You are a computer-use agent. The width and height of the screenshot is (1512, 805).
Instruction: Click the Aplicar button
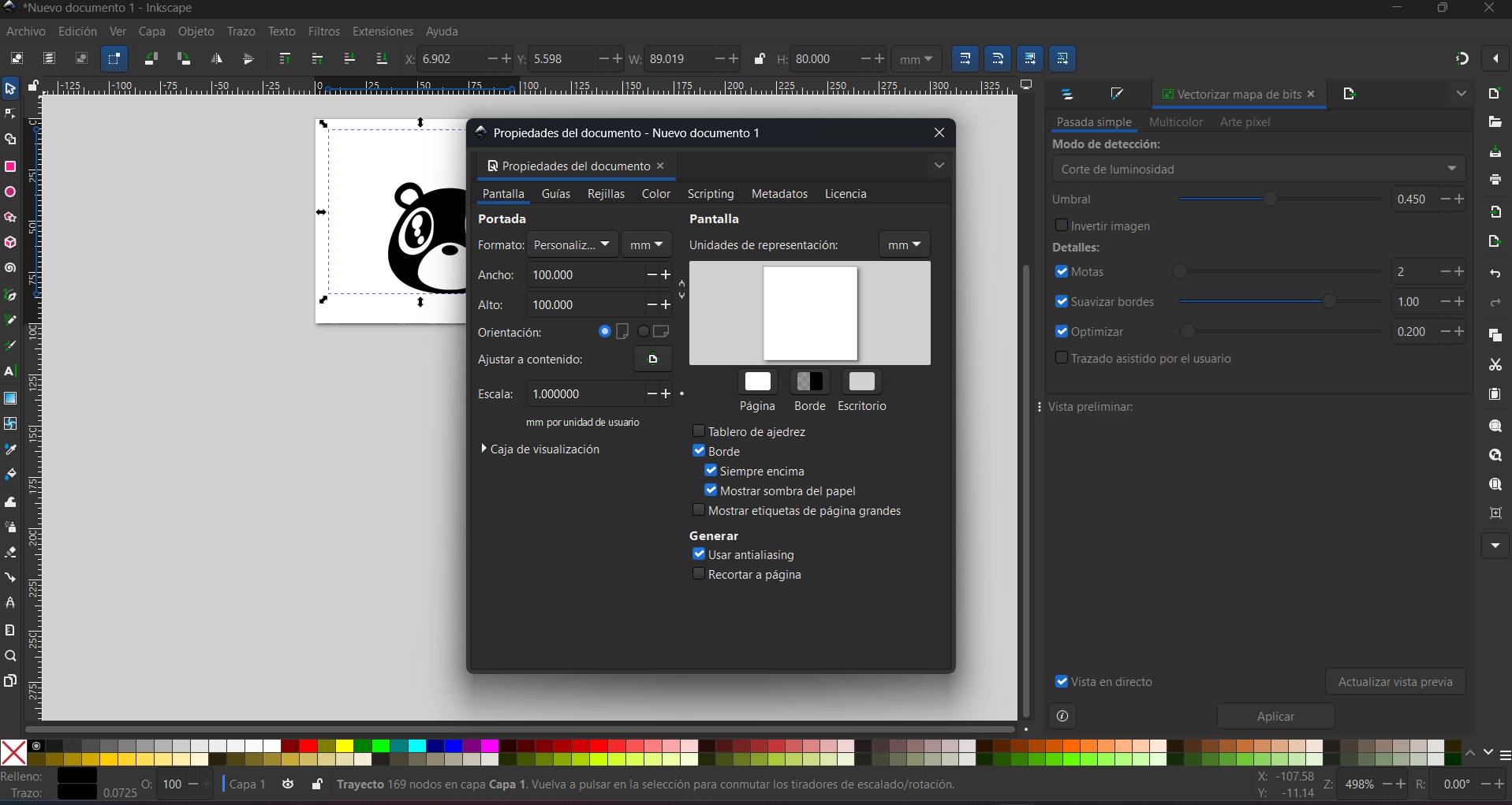[1275, 716]
